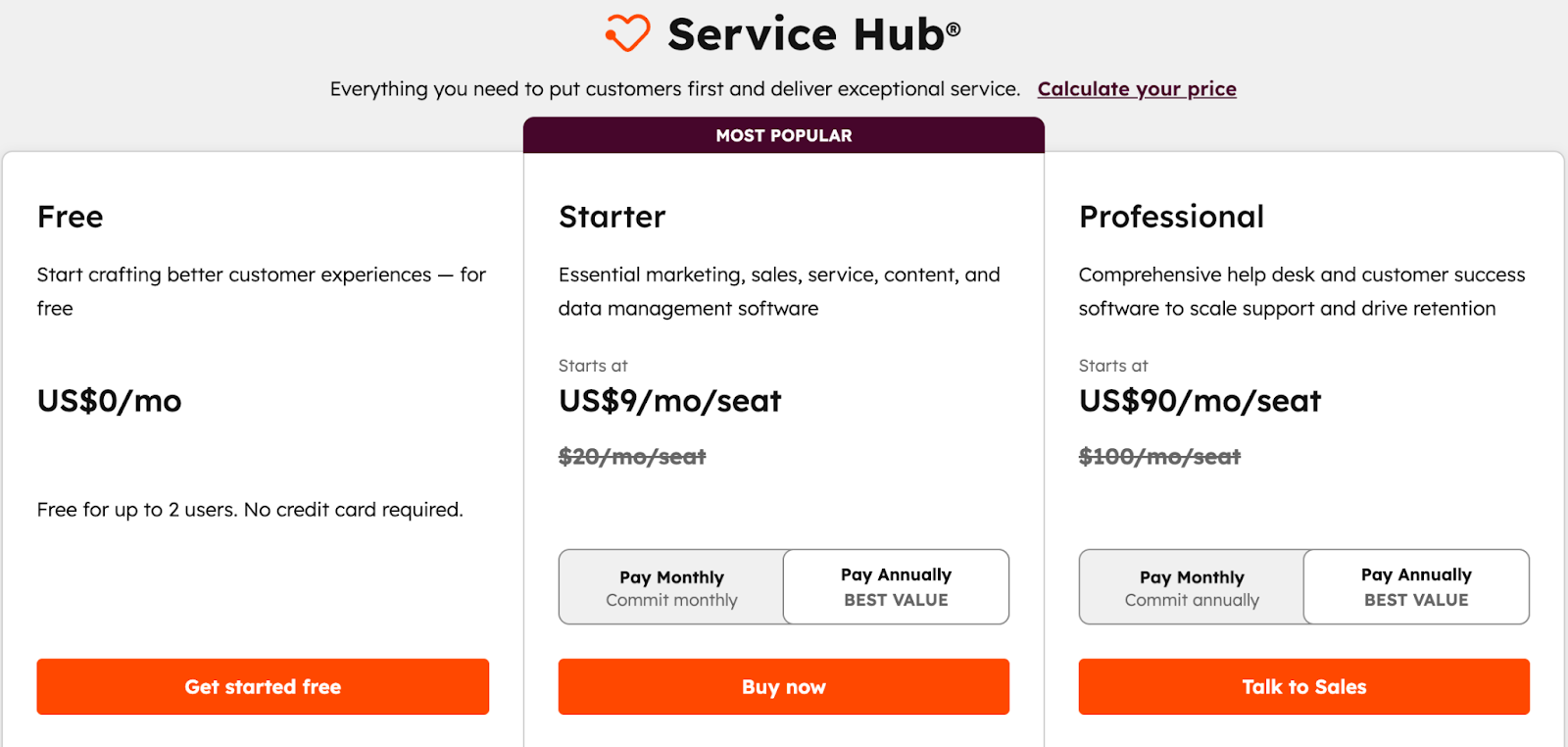
Task: Select the Professional plan heading
Action: [1171, 217]
